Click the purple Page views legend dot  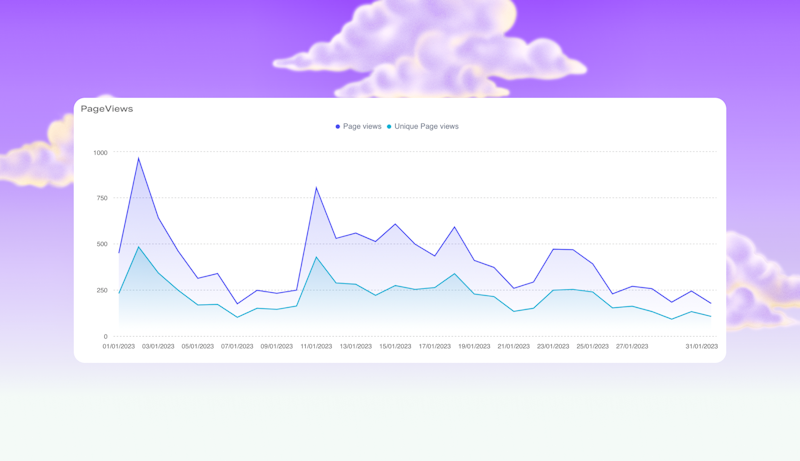point(337,126)
